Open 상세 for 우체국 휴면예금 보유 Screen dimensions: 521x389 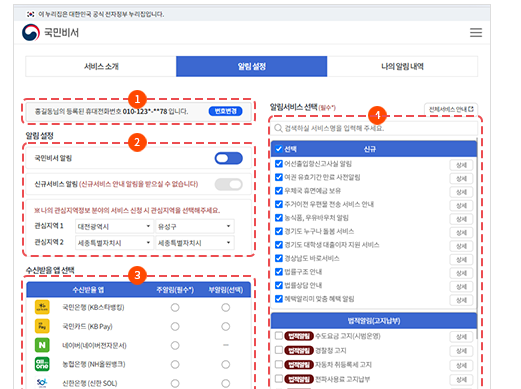pyautogui.click(x=461, y=192)
